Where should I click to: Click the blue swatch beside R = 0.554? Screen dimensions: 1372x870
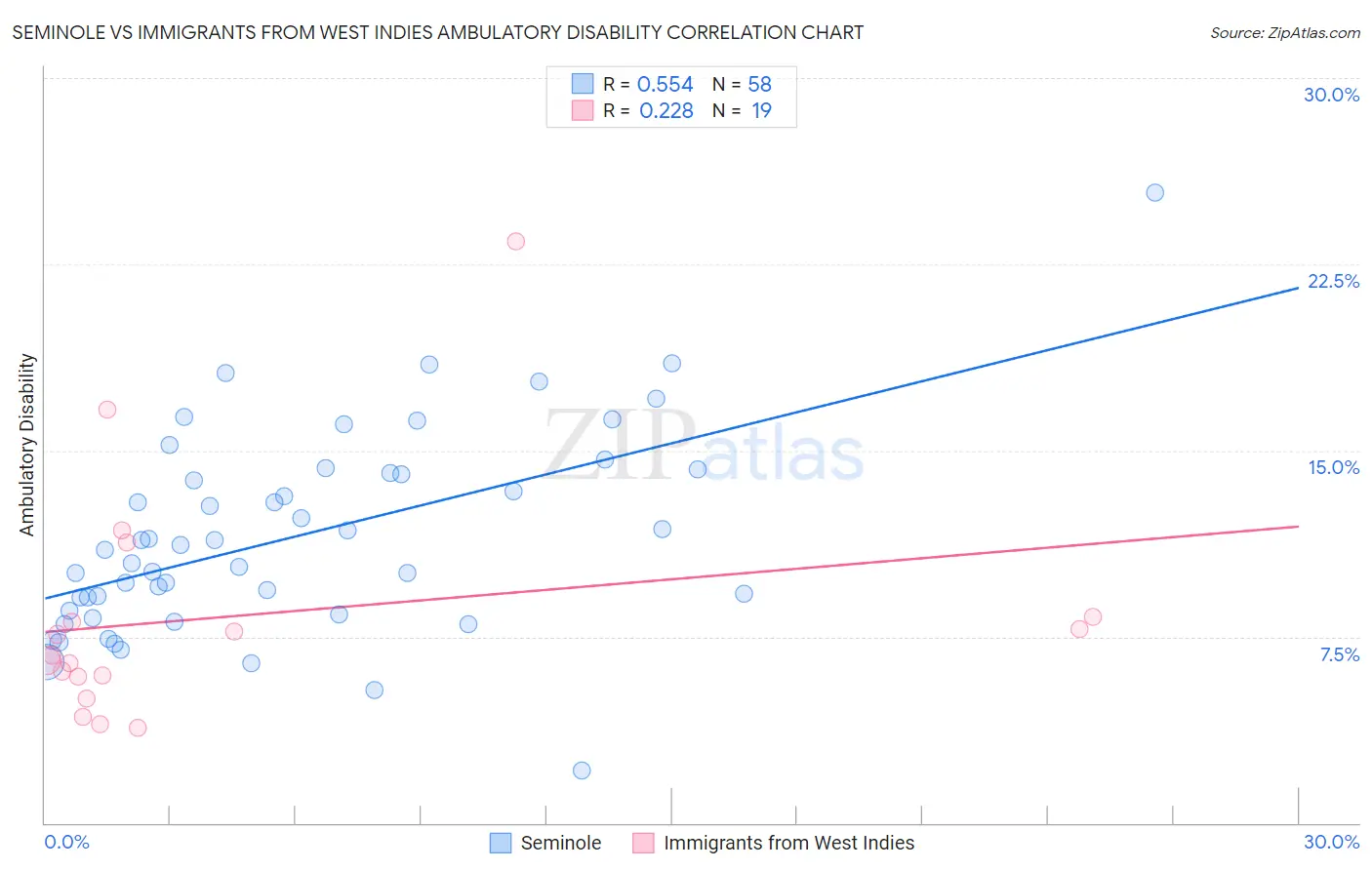point(583,84)
